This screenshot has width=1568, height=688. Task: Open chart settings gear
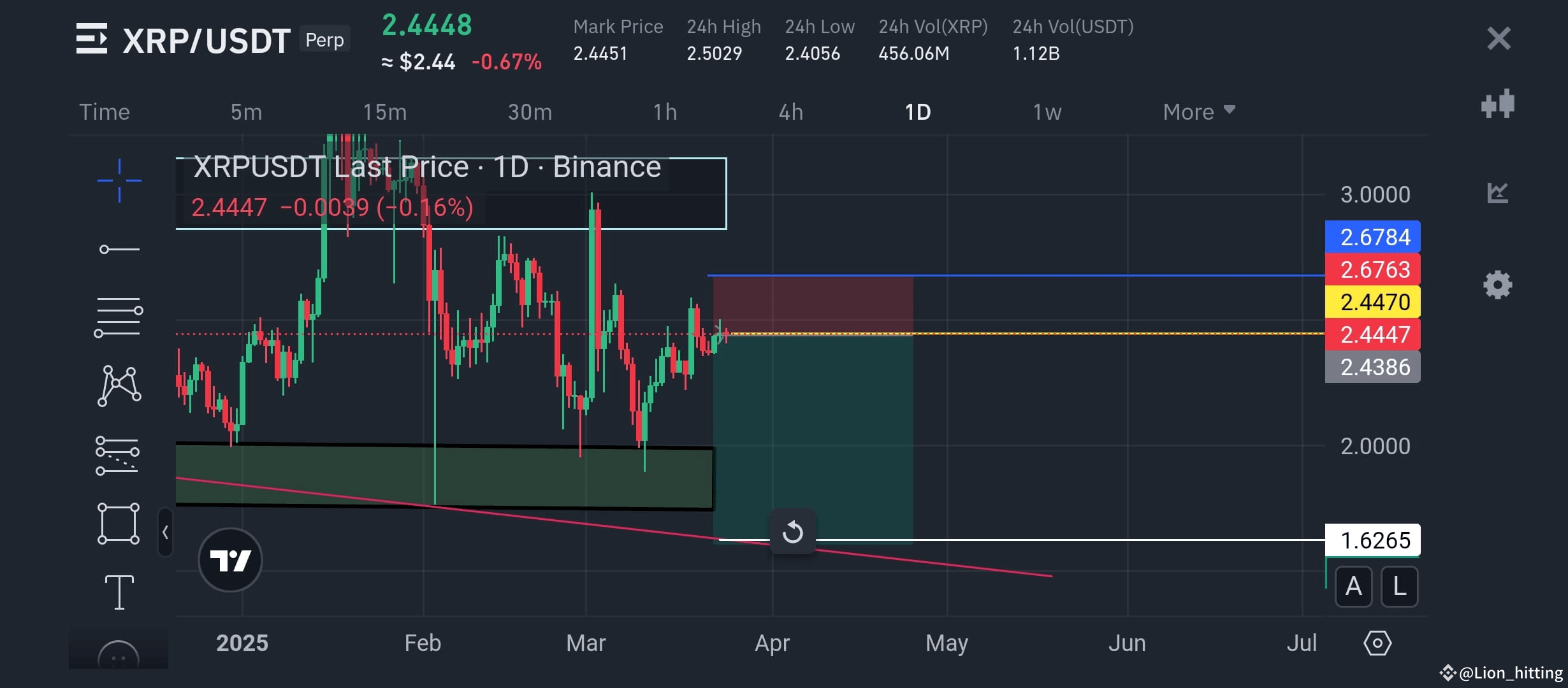click(1498, 284)
